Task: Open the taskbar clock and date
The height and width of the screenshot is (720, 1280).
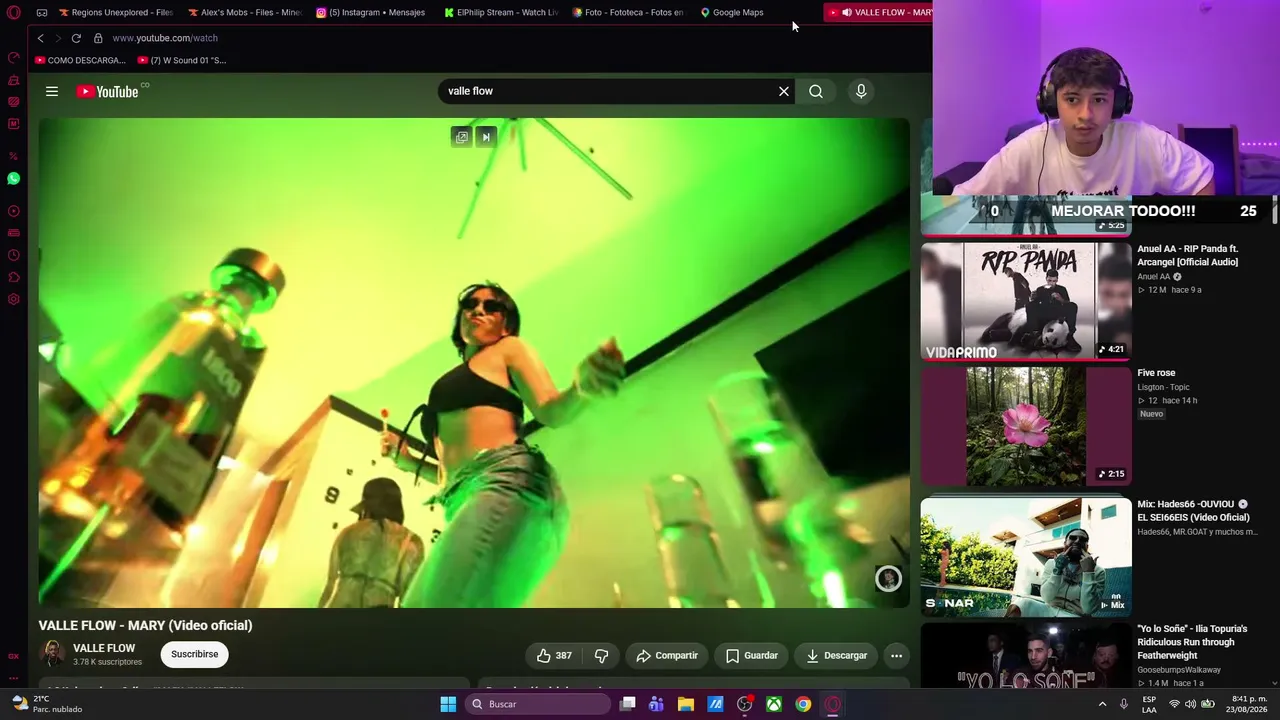Action: coord(1246,704)
